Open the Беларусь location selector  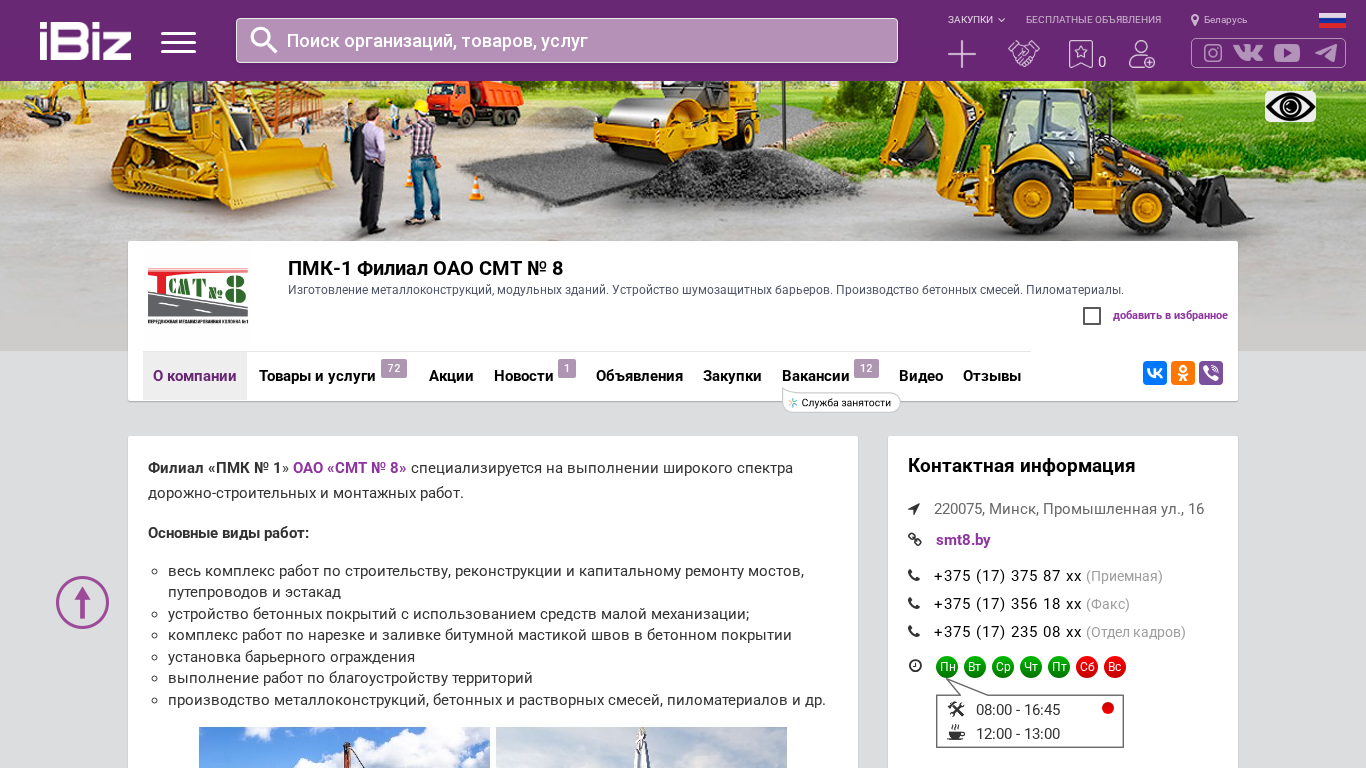1219,20
